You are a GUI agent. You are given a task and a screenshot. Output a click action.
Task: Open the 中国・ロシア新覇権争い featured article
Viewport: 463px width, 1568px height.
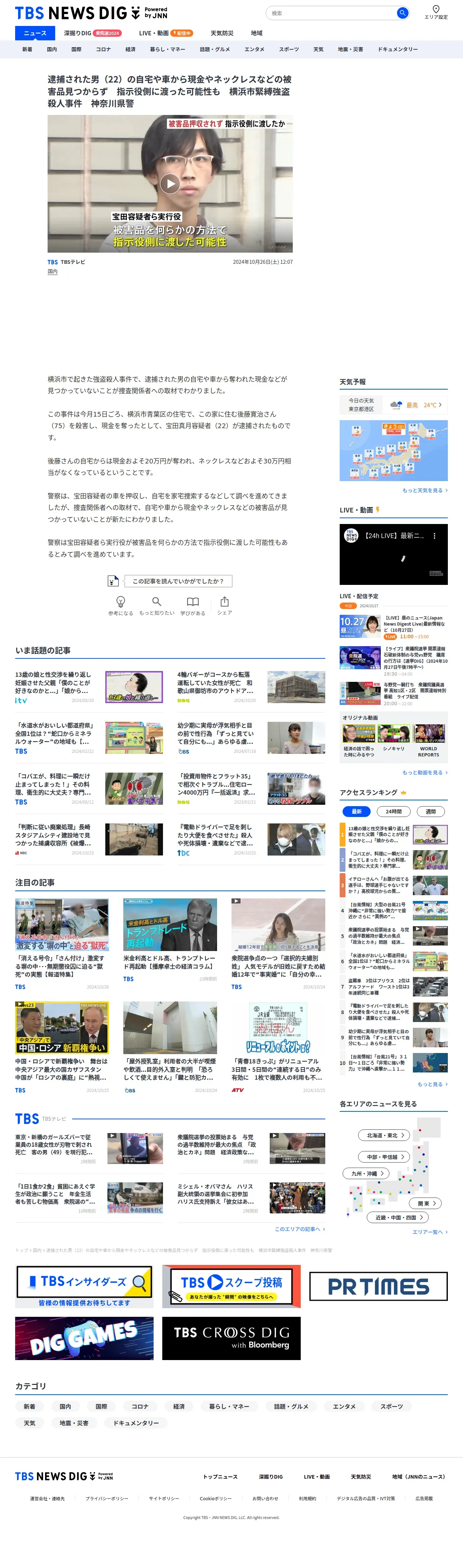click(62, 1047)
